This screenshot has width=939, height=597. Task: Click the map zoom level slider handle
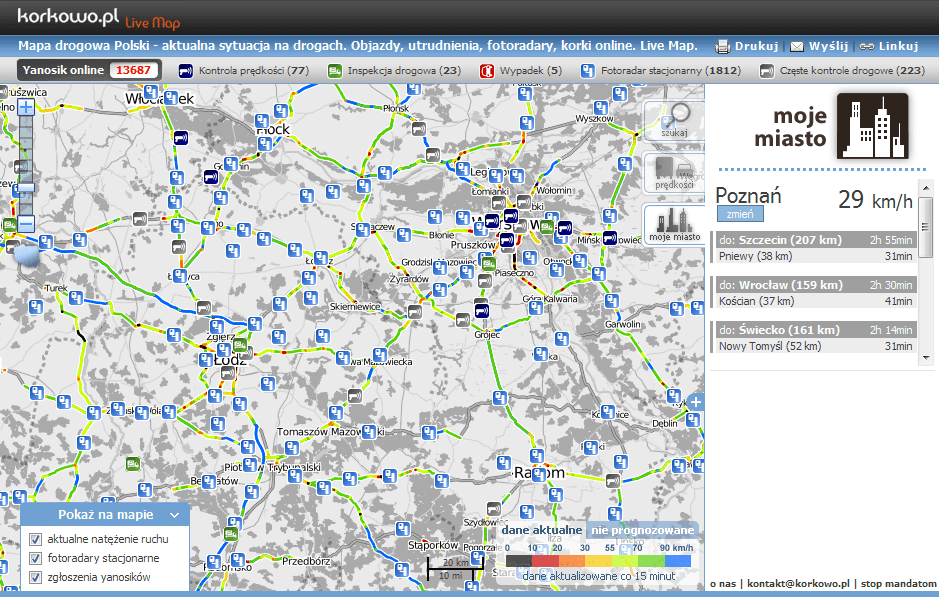pos(26,187)
